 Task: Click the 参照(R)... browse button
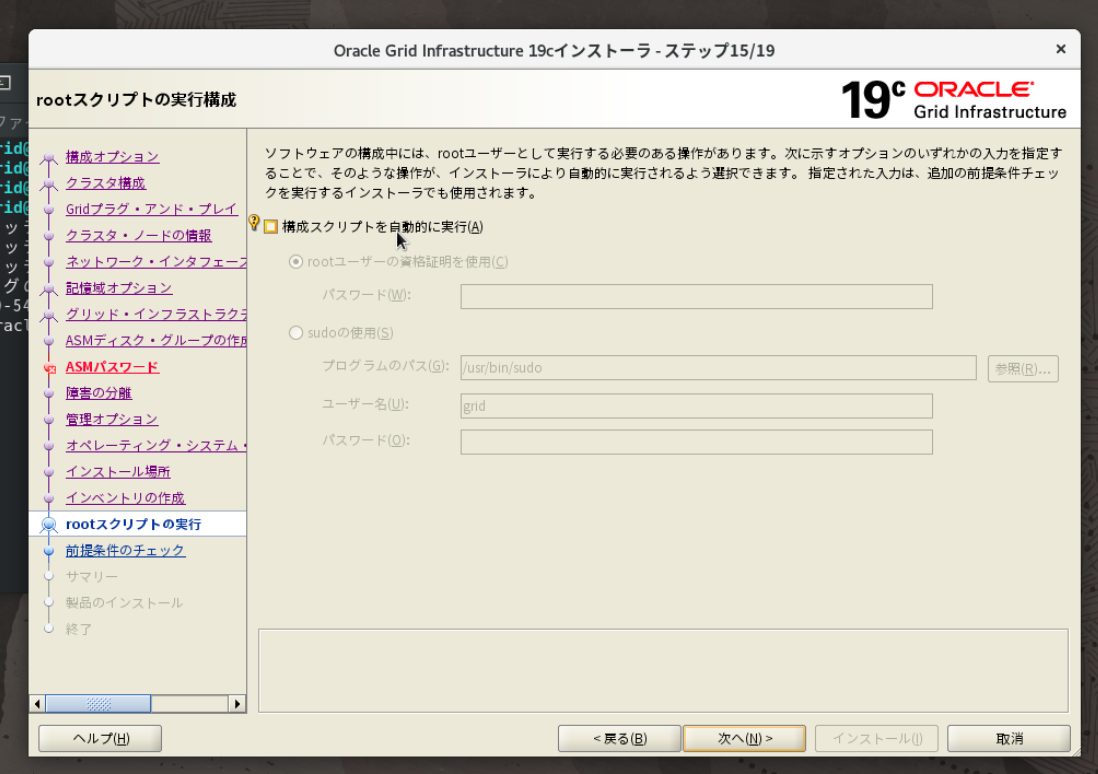pyautogui.click(x=1022, y=368)
